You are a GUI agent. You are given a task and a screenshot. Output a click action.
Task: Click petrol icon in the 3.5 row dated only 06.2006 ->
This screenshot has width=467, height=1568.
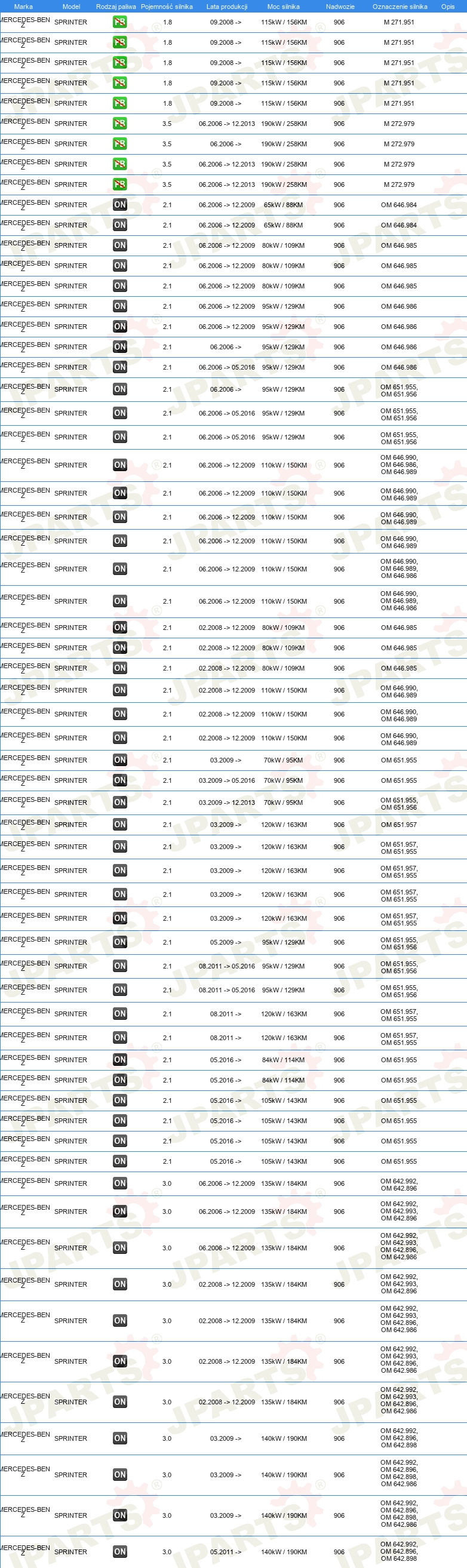coord(120,144)
